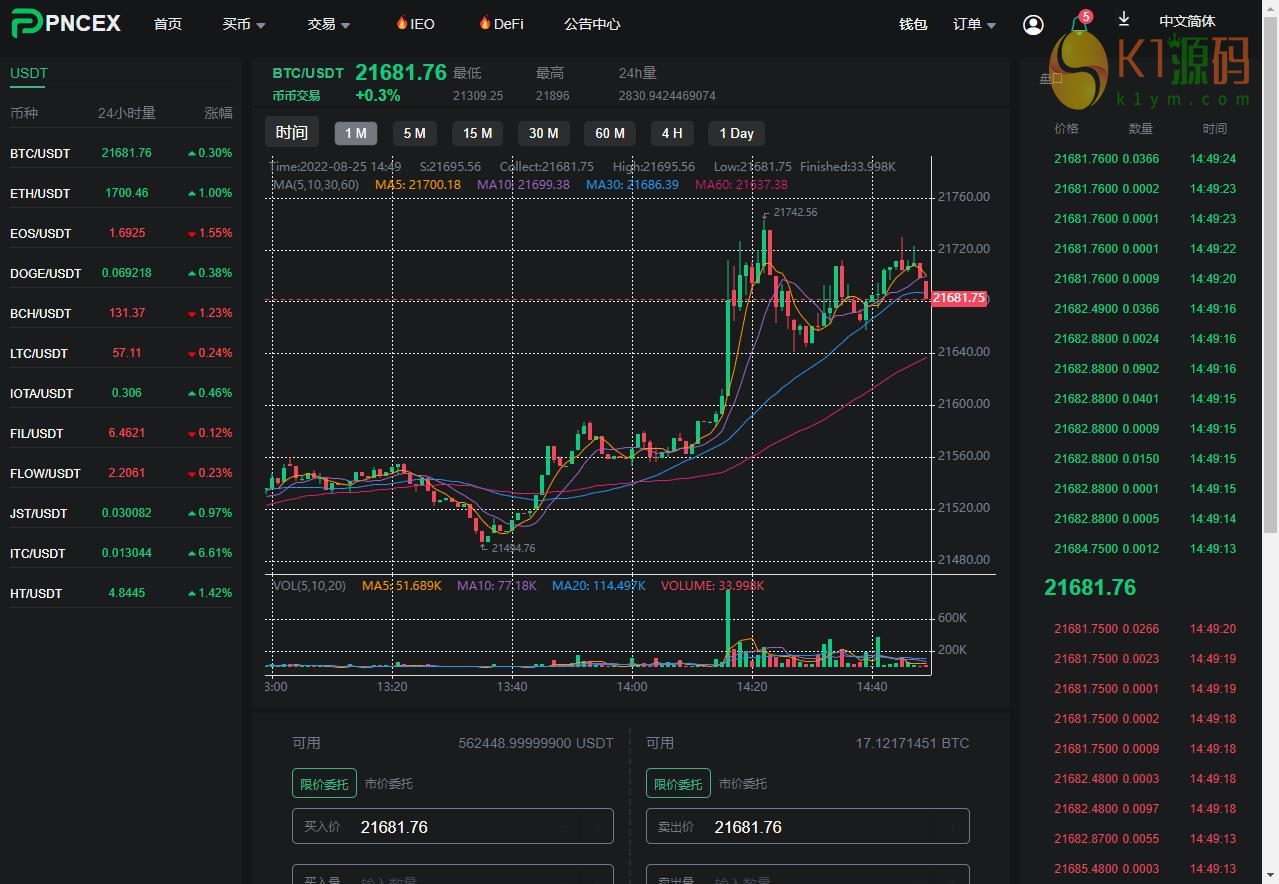
Task: Select the USDT market tab
Action: pyautogui.click(x=29, y=73)
